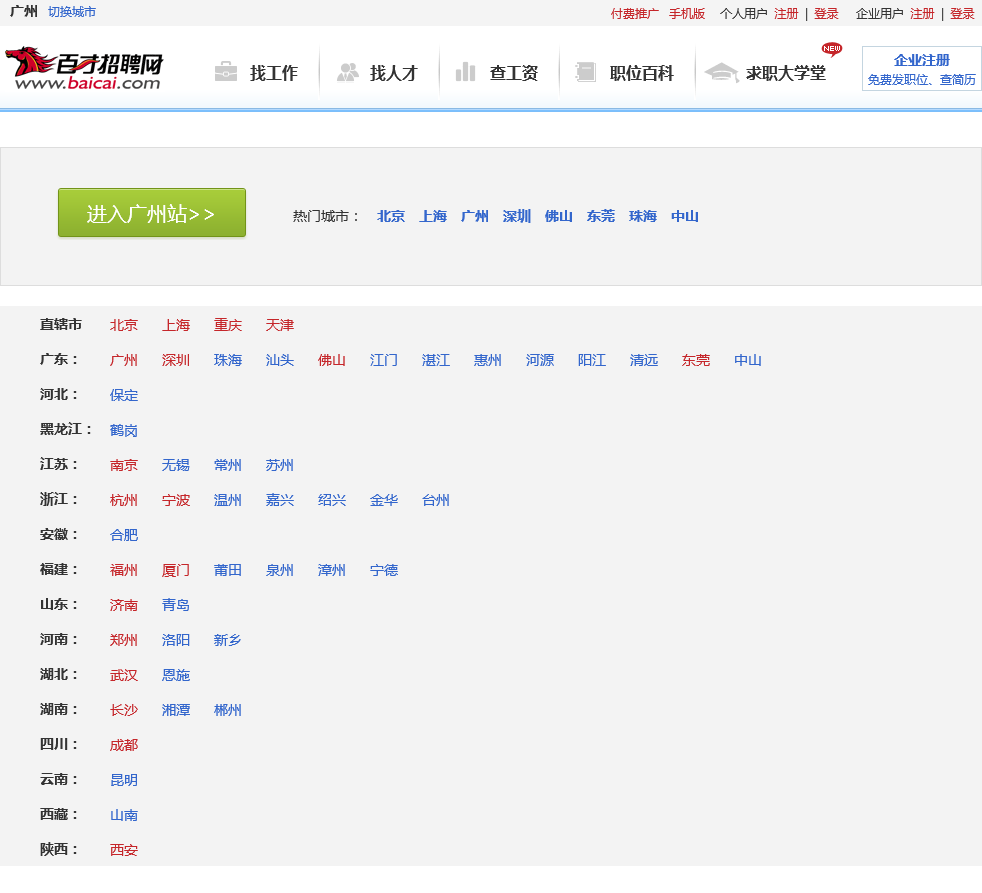Pick 南京 in the 江苏 row
The height and width of the screenshot is (893, 982).
pyautogui.click(x=123, y=465)
